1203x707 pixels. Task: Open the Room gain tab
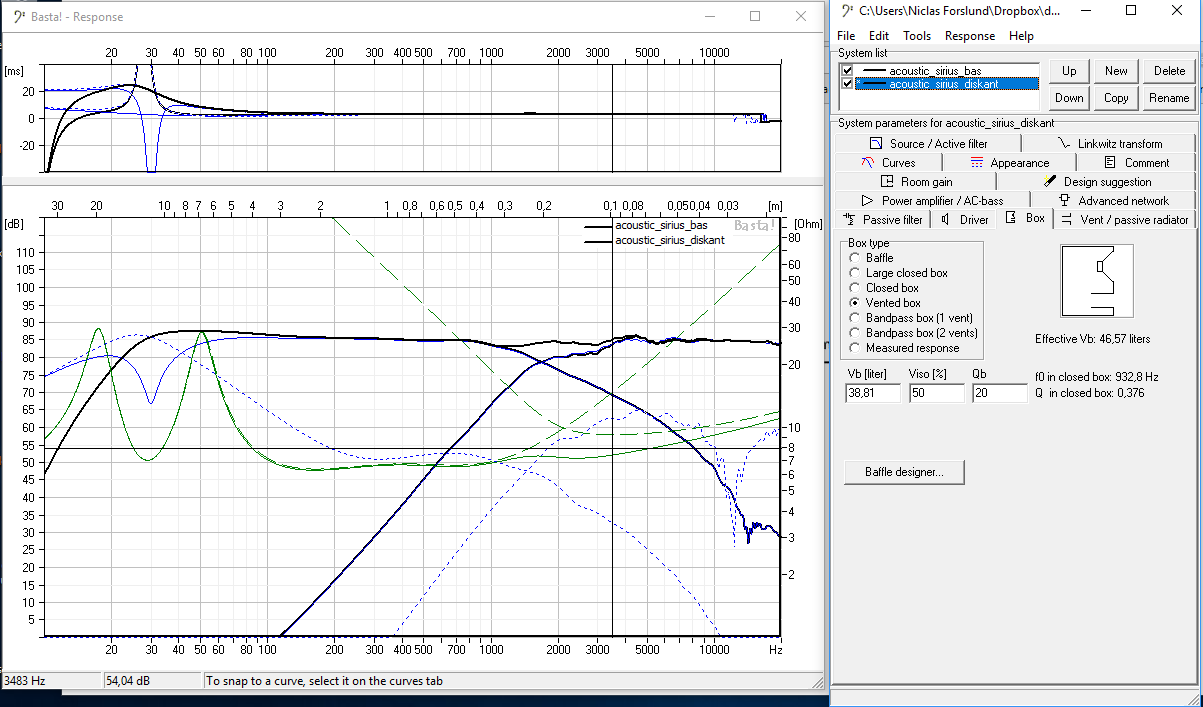pos(916,181)
